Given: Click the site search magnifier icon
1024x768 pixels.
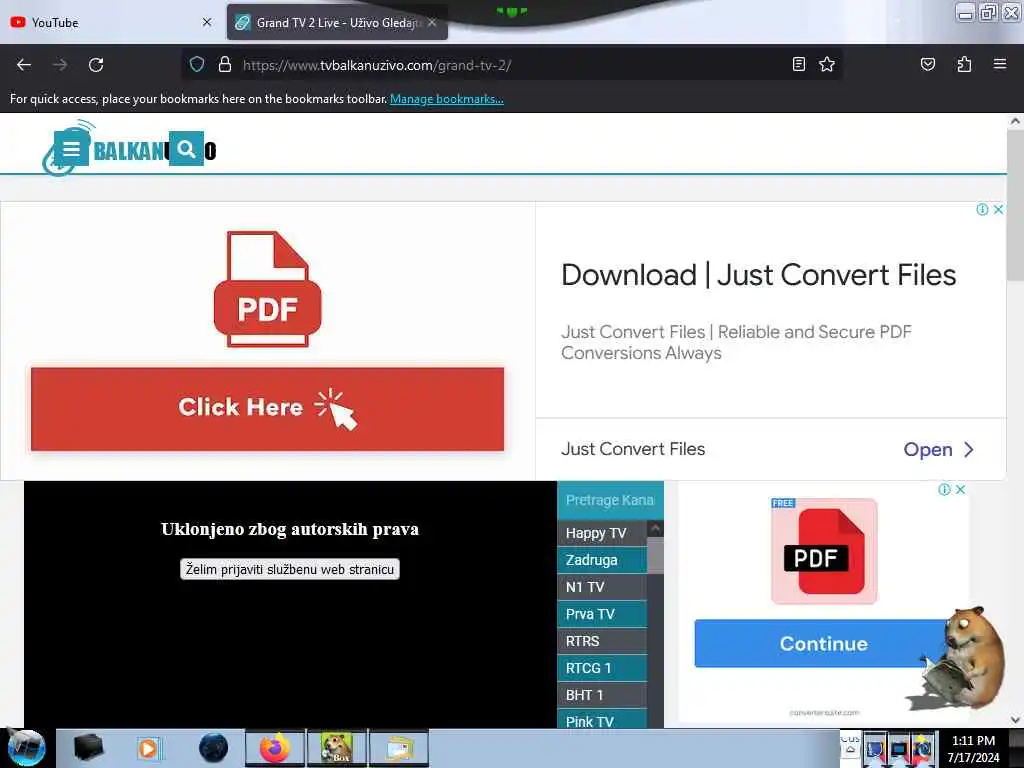Looking at the screenshot, I should coord(186,149).
